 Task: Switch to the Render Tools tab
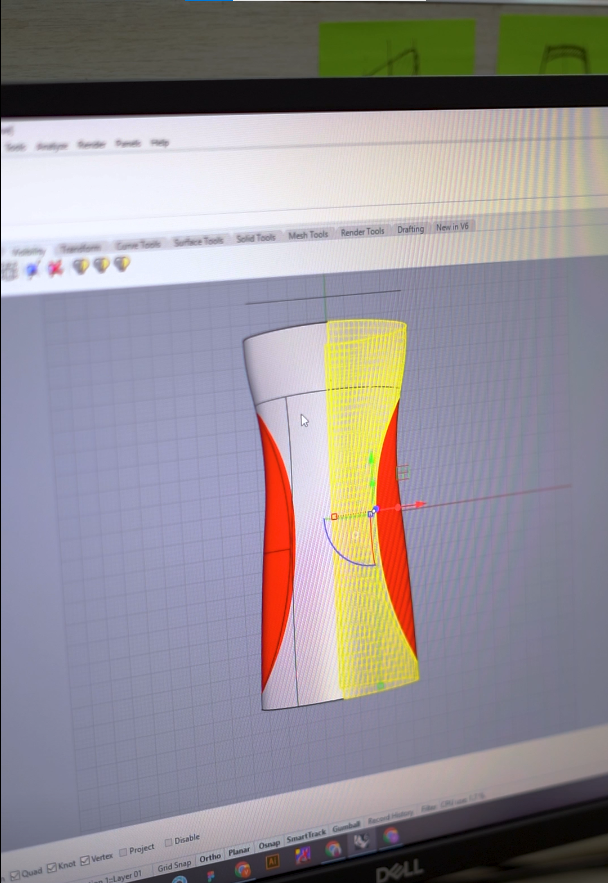coord(363,231)
